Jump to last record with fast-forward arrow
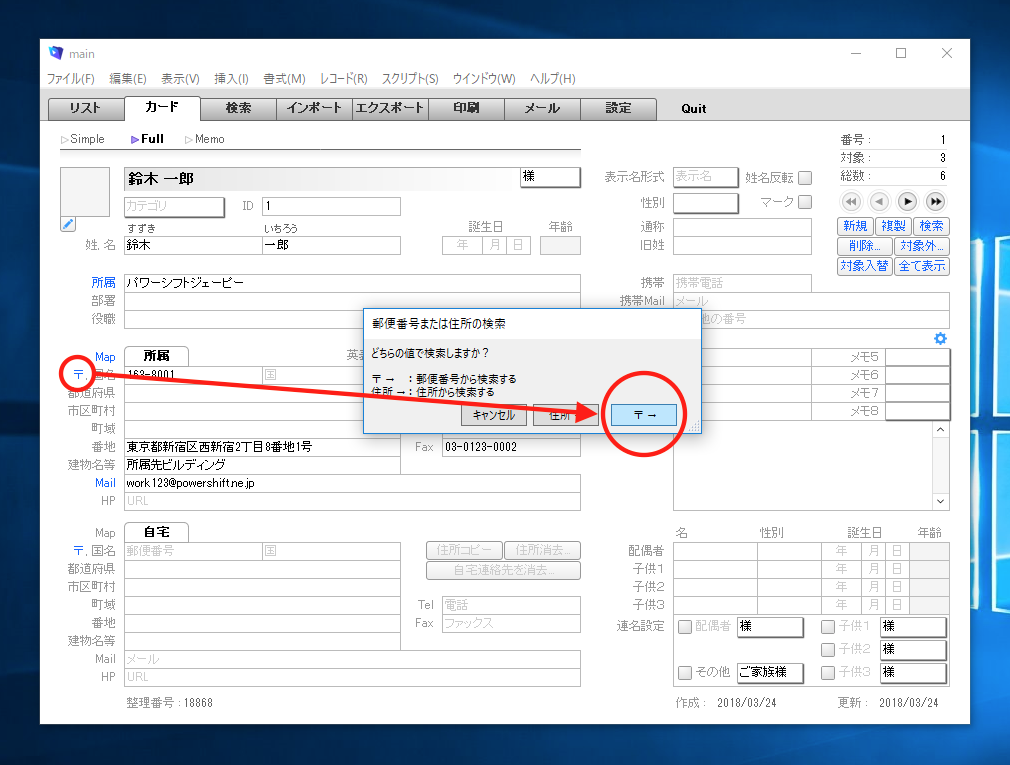The width and height of the screenshot is (1010, 765). tap(935, 202)
